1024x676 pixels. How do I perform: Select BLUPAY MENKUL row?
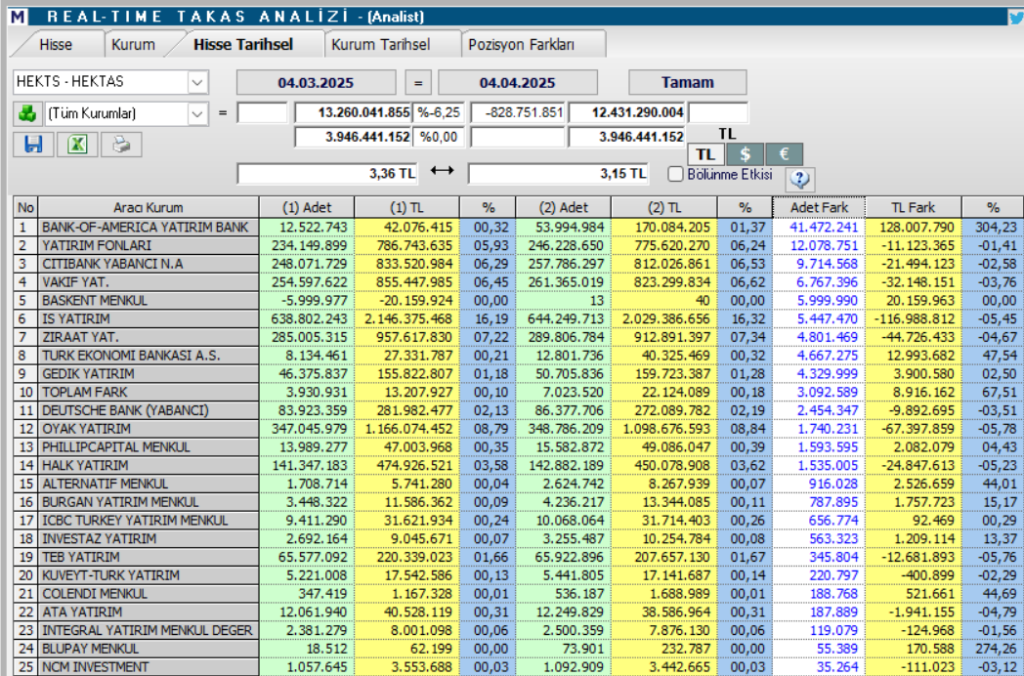519,649
